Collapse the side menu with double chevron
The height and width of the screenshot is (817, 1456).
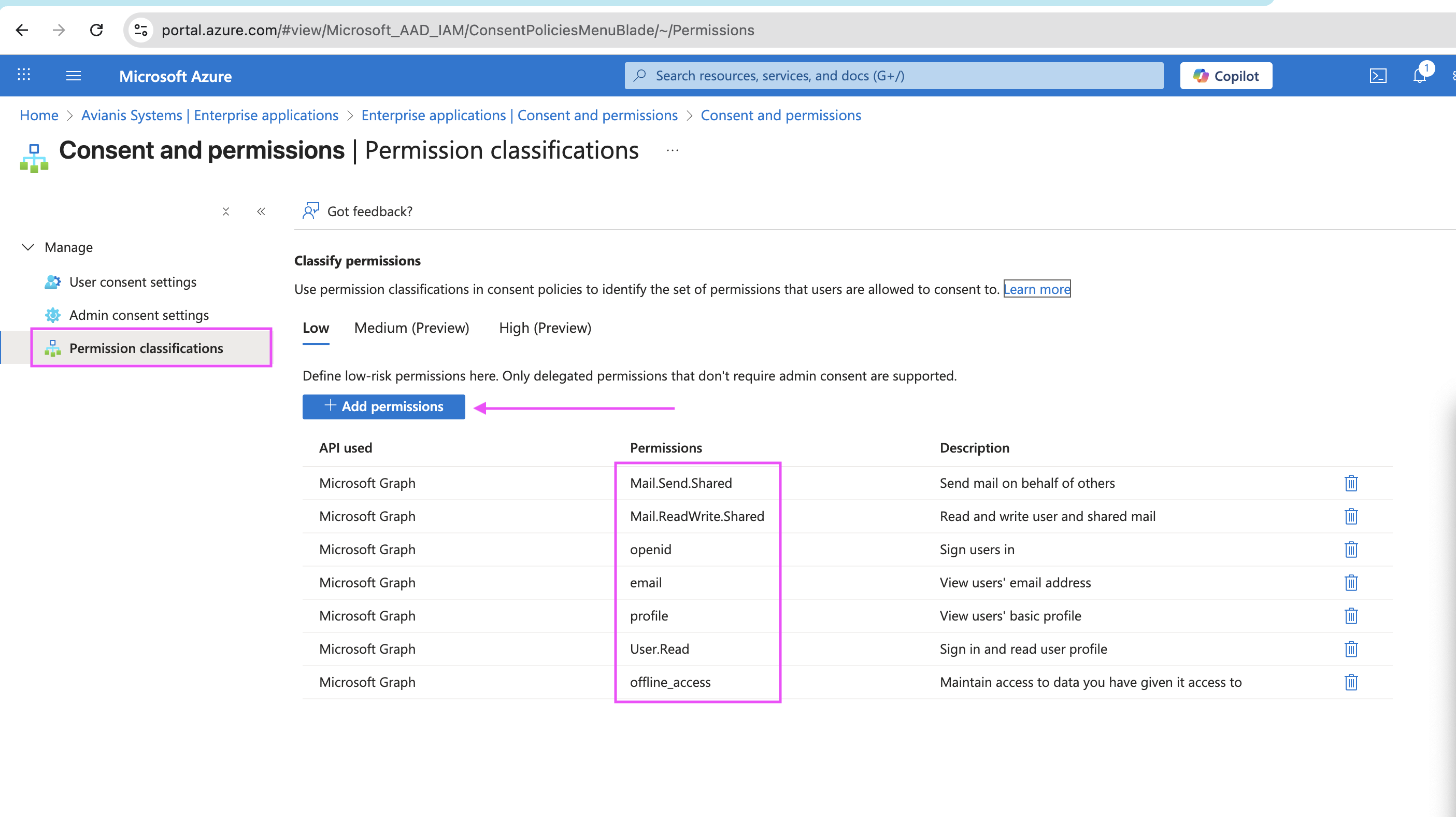tap(261, 212)
